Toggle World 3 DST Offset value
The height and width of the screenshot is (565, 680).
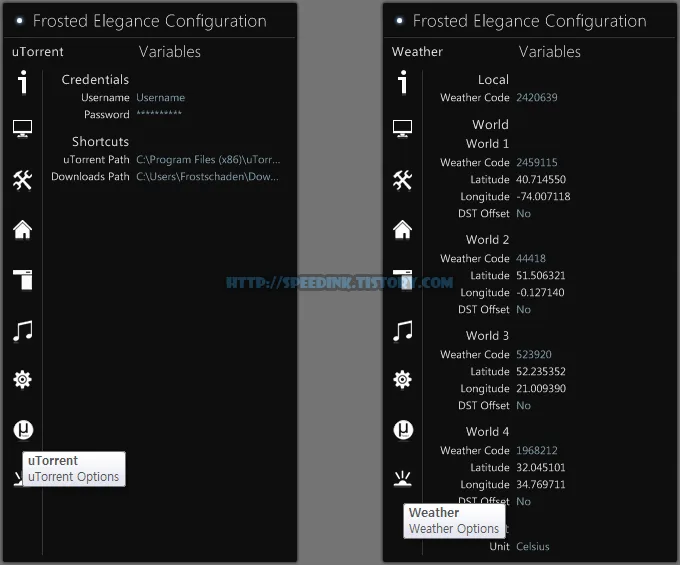tap(523, 405)
